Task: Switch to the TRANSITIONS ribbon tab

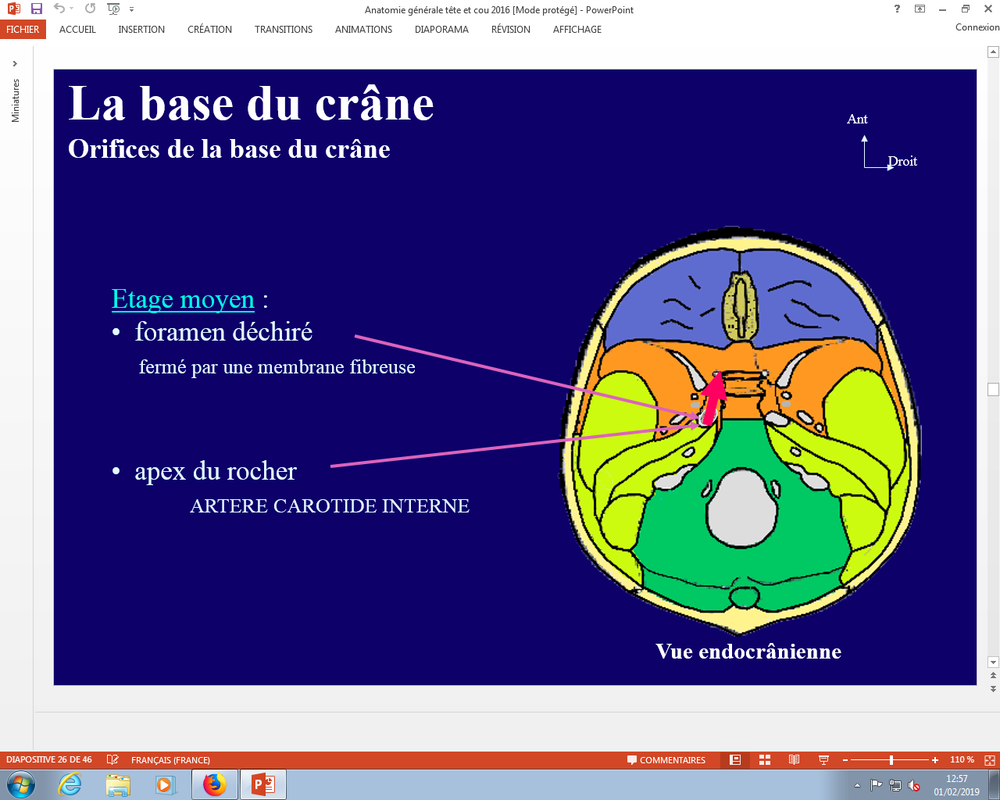Action: (283, 29)
